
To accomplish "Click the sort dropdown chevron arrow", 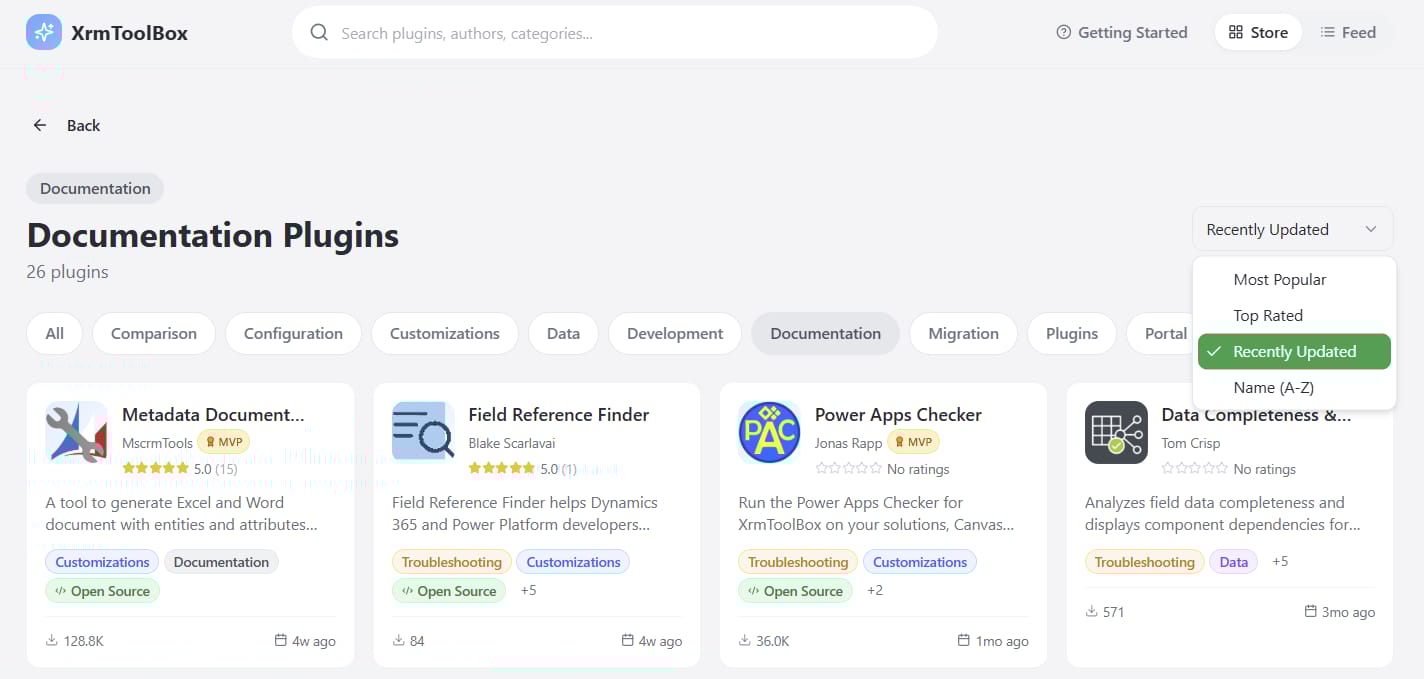I will (x=1371, y=229).
